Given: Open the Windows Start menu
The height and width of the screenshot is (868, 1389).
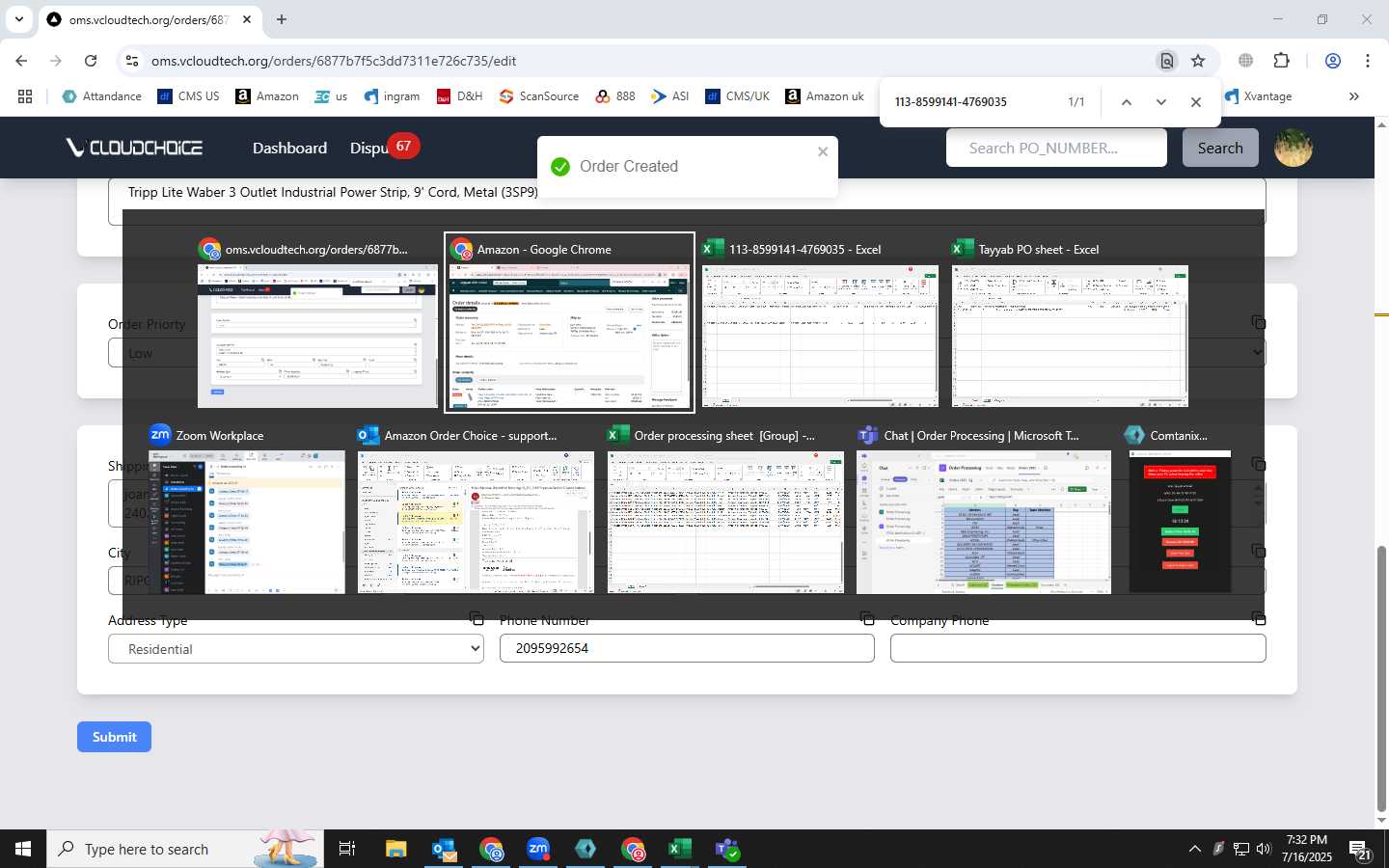Looking at the screenshot, I should coord(23,849).
